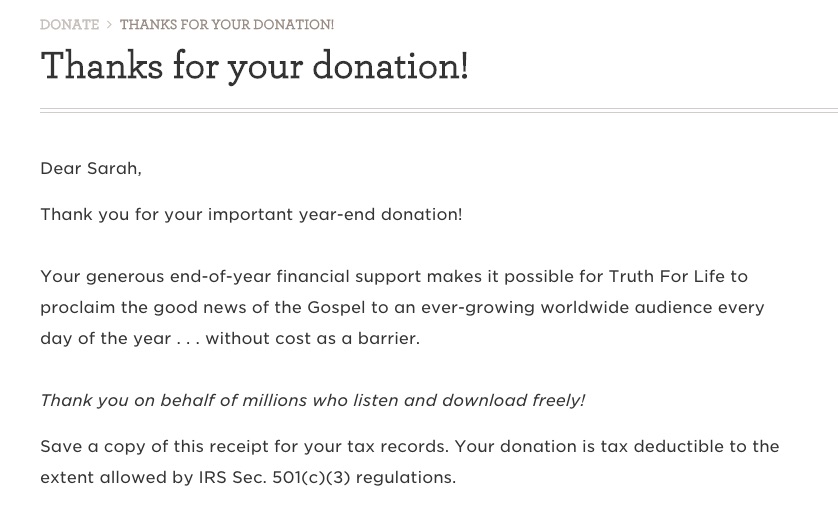Open the DONATE breadcrumb link
This screenshot has height=510, width=838.
[69, 25]
